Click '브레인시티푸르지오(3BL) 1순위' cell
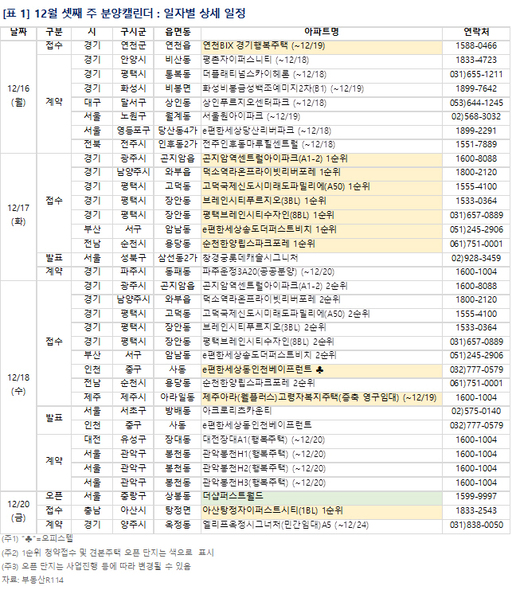 pyautogui.click(x=322, y=201)
